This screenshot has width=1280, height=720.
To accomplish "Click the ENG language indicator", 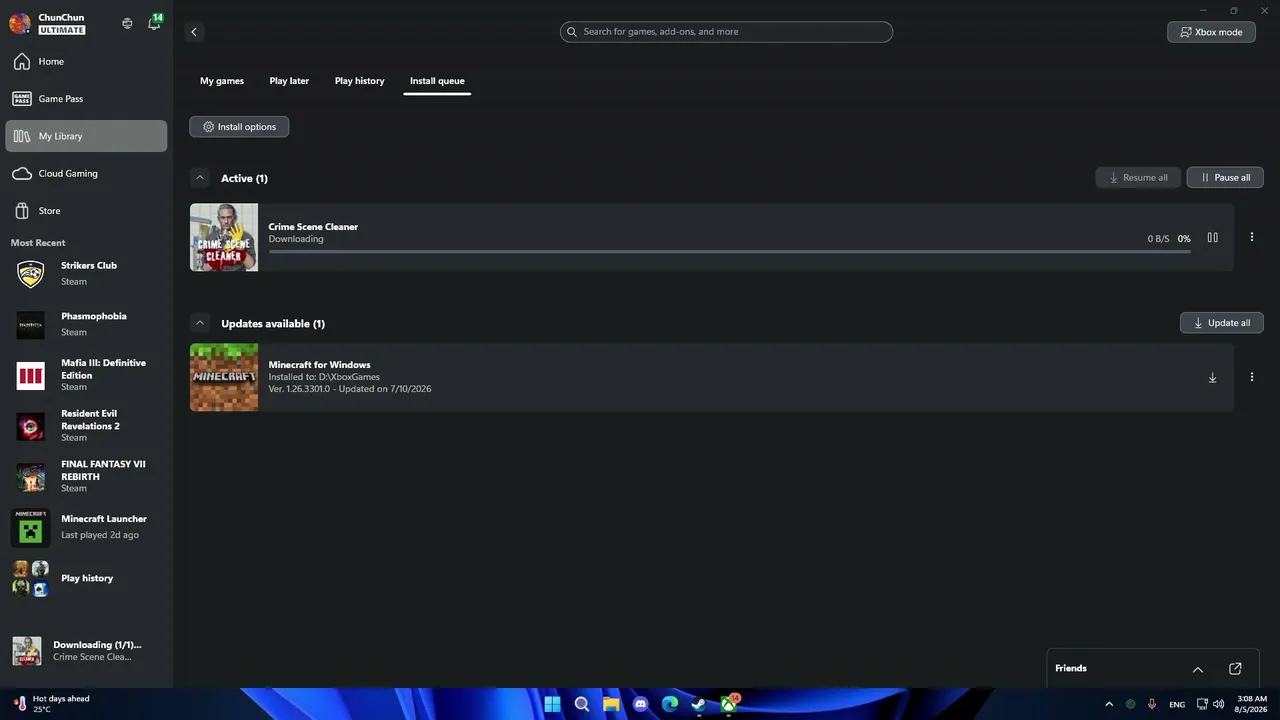I will 1177,704.
